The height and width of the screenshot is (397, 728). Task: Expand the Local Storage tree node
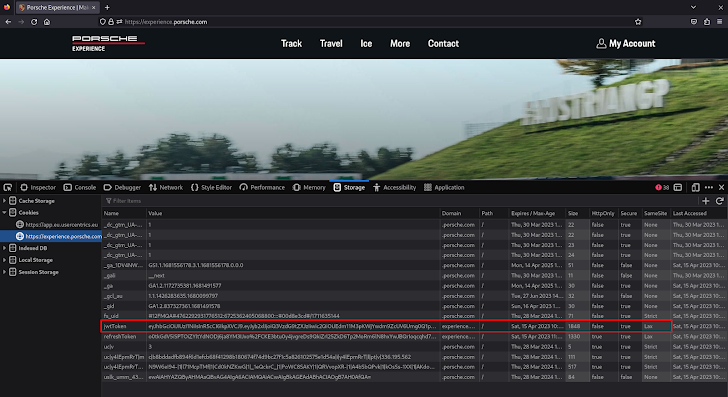click(x=5, y=260)
